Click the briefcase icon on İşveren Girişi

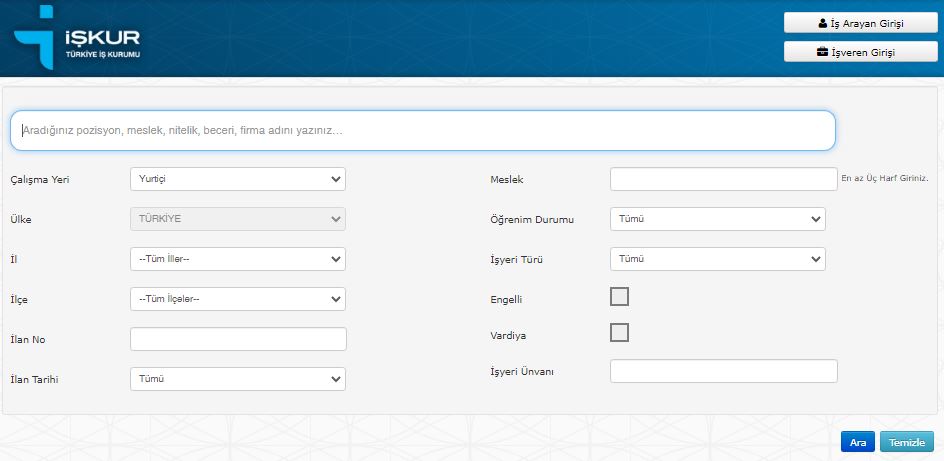pyautogui.click(x=823, y=52)
